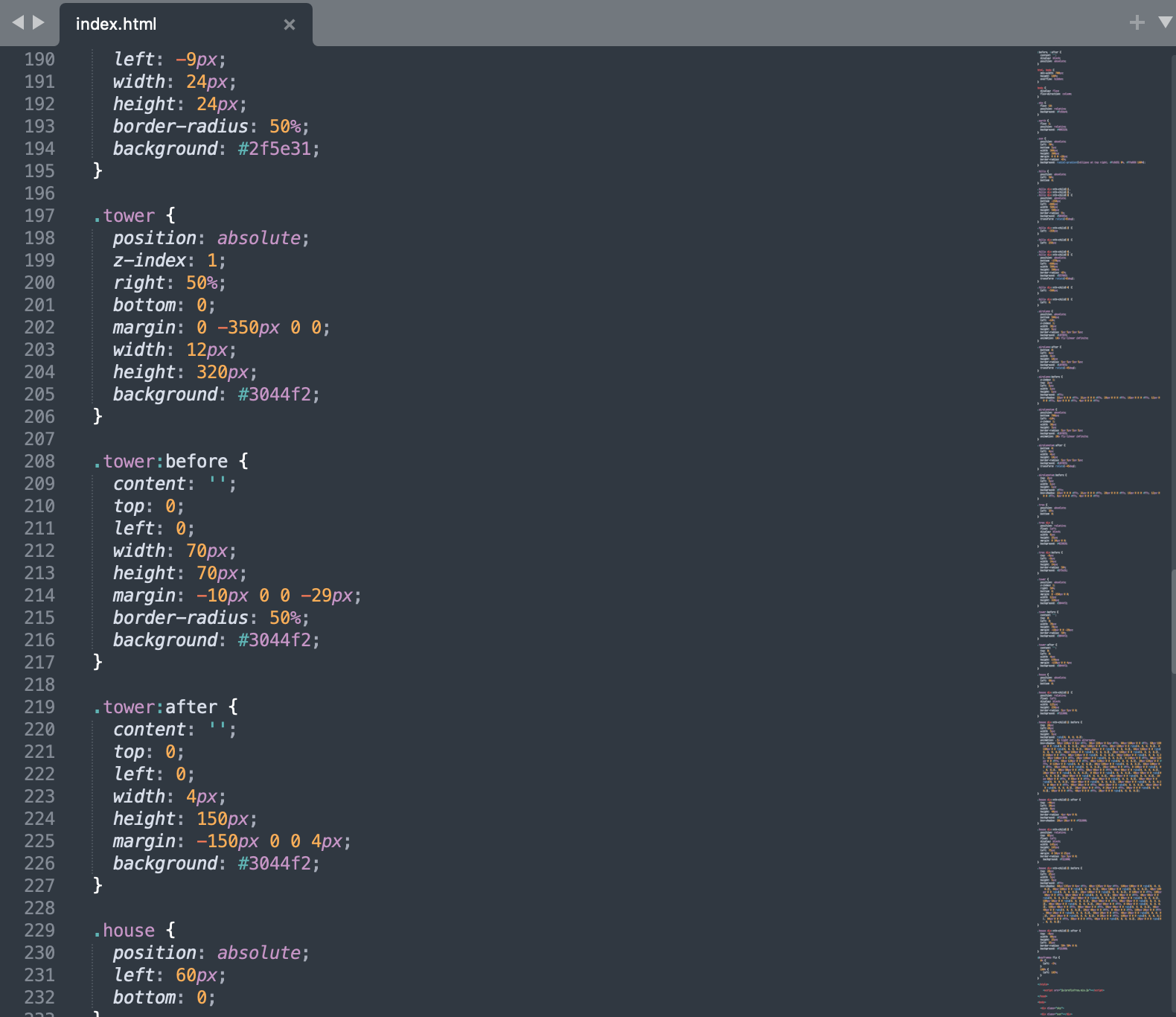The height and width of the screenshot is (1017, 1176).
Task: Click closing brace on line 217
Action: [98, 663]
